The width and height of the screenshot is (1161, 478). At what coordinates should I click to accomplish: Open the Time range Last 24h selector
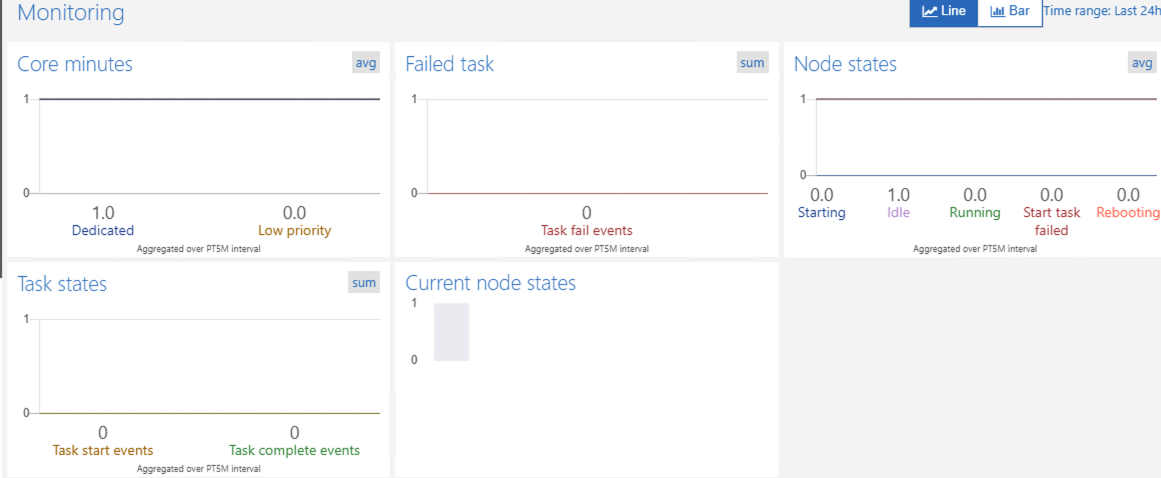pyautogui.click(x=1101, y=12)
